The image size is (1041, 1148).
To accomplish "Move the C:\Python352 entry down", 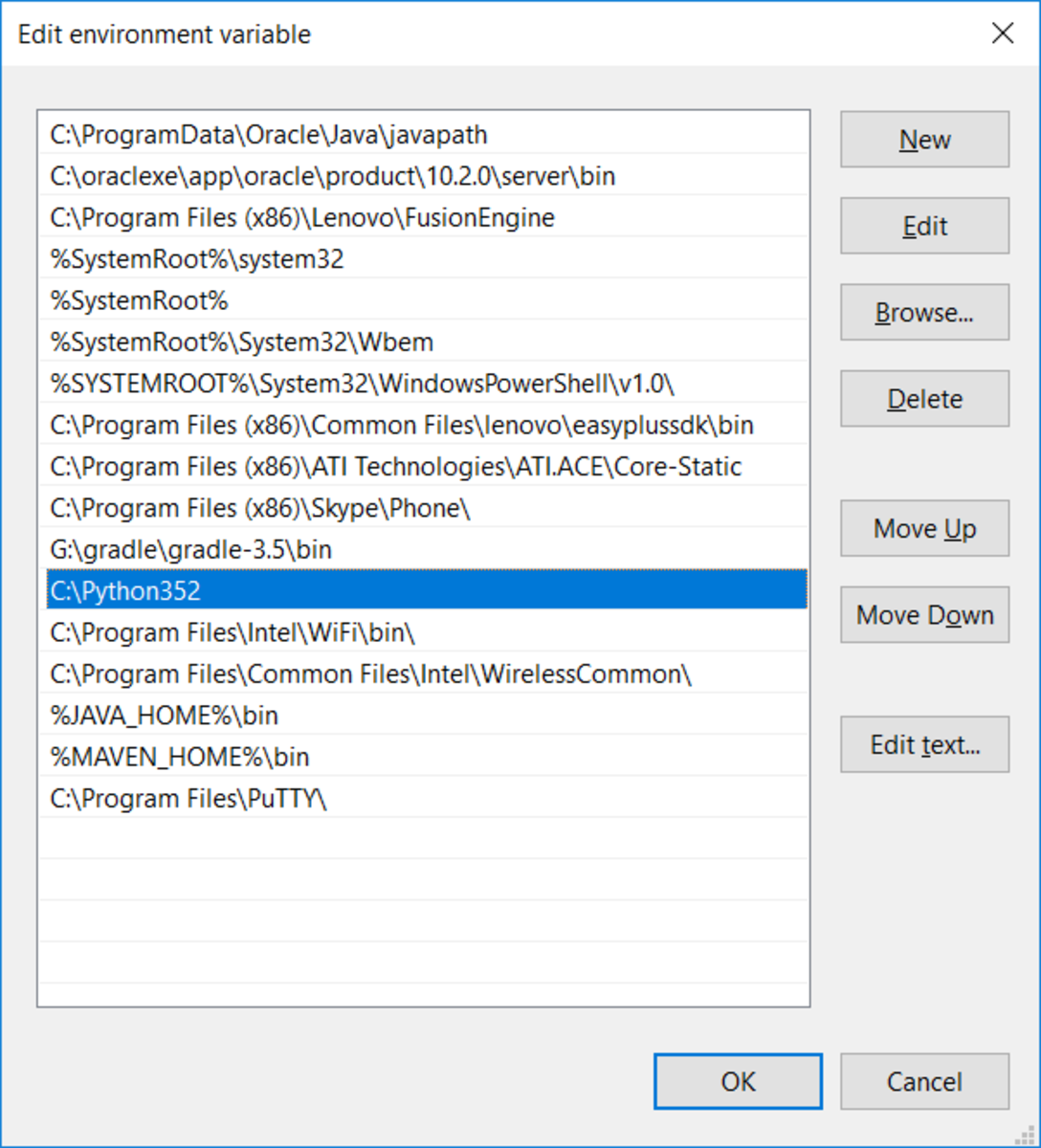I will point(923,615).
